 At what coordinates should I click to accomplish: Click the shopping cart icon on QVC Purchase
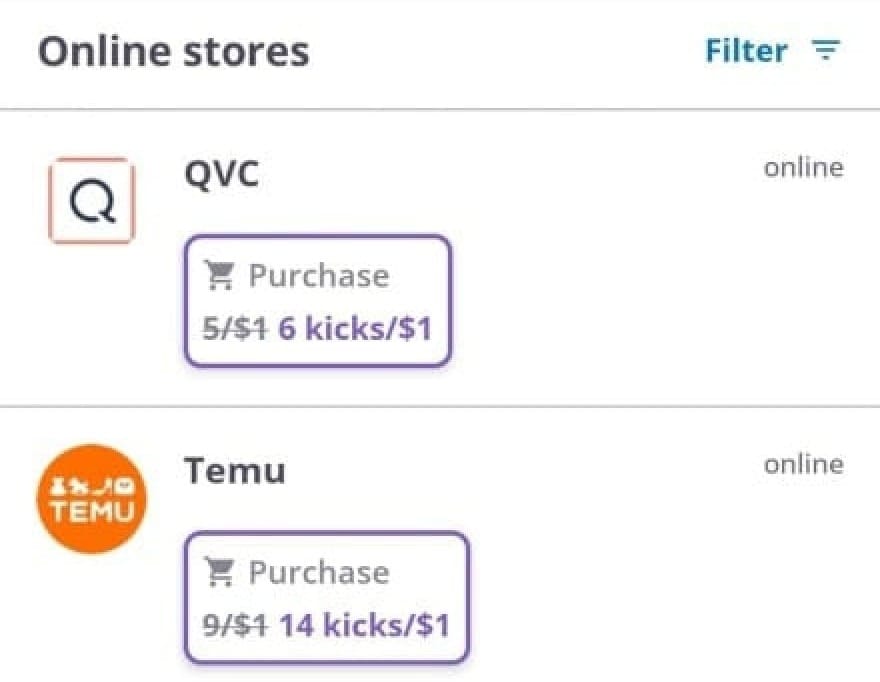click(224, 274)
